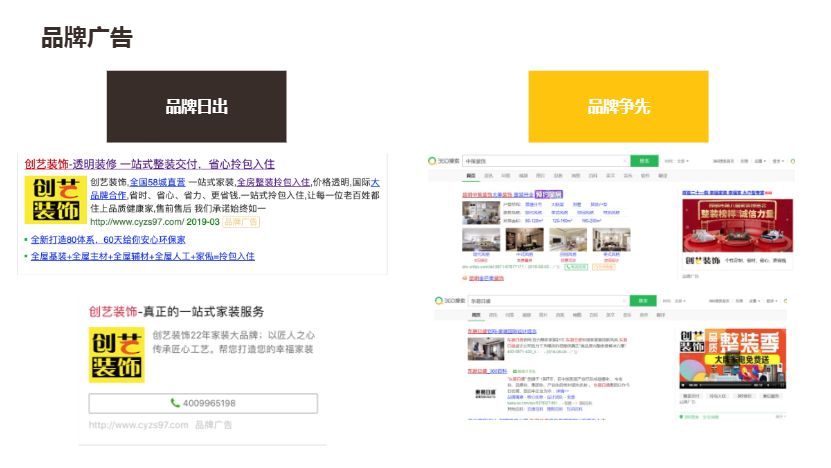
Task: Play the 整装季 video ad
Action: [x=684, y=385]
